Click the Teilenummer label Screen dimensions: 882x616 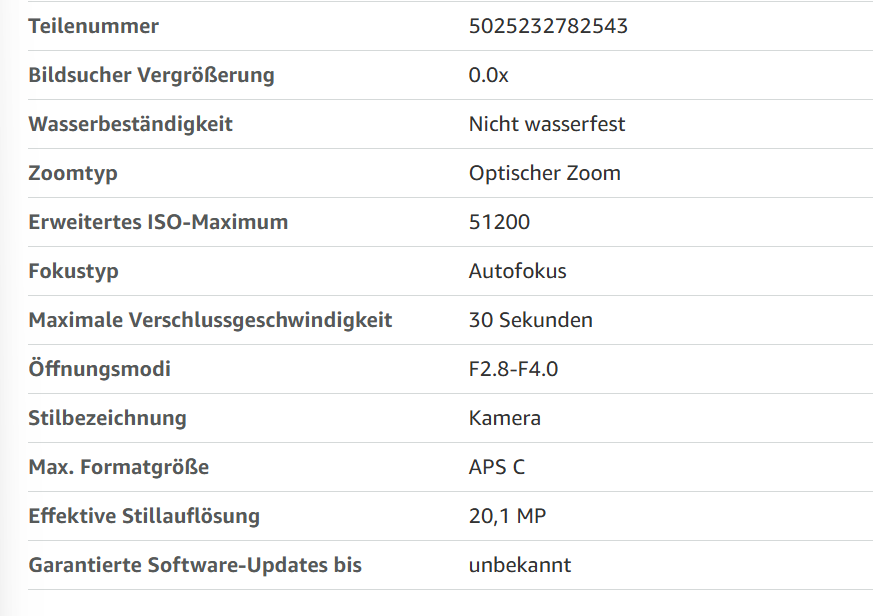94,26
